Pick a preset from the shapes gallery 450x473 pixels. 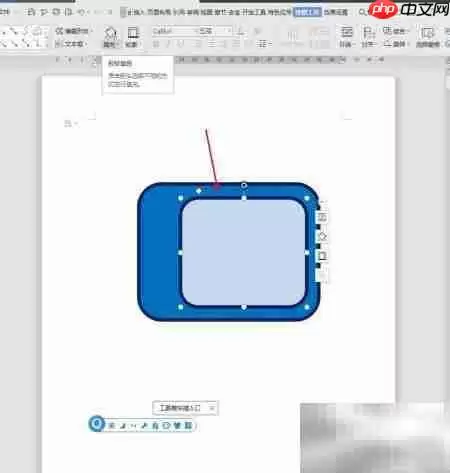23,37
